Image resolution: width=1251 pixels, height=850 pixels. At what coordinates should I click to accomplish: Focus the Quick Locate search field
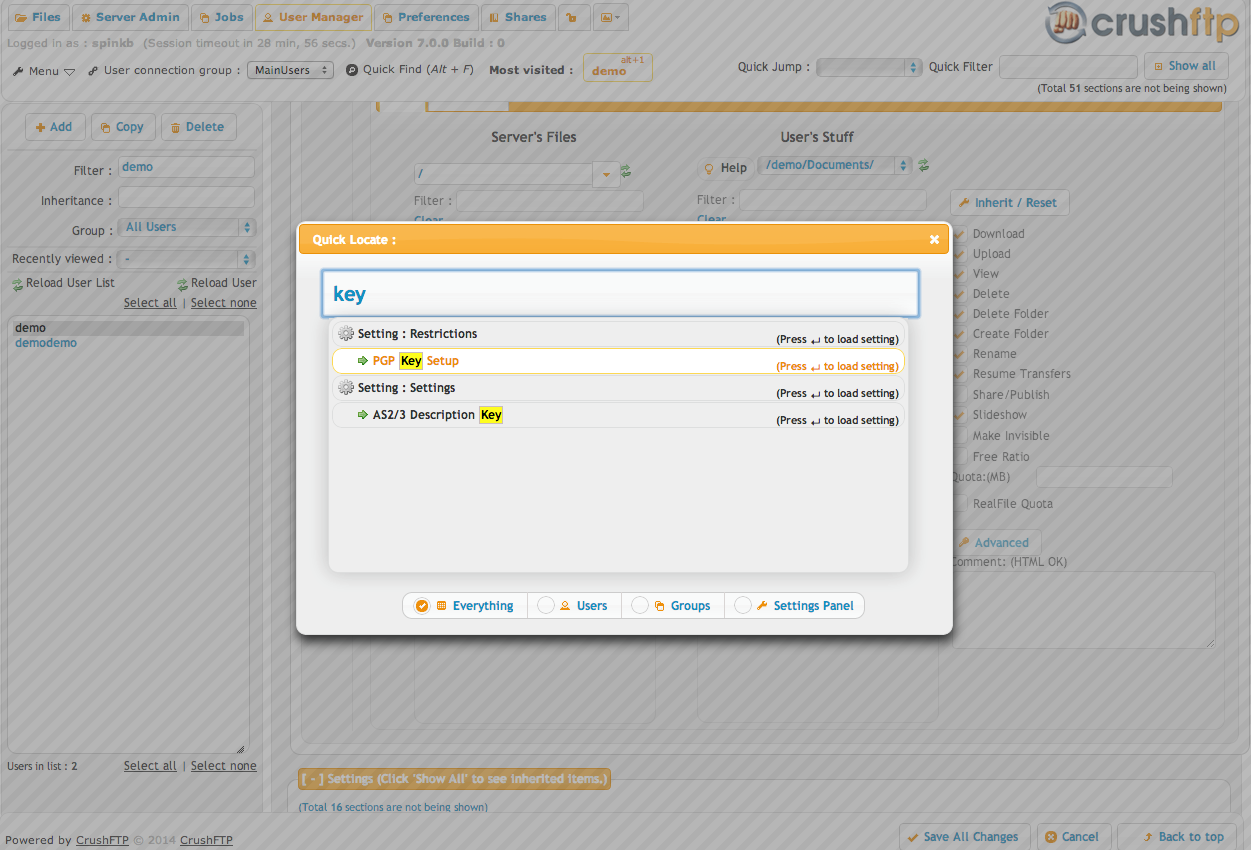(x=620, y=294)
